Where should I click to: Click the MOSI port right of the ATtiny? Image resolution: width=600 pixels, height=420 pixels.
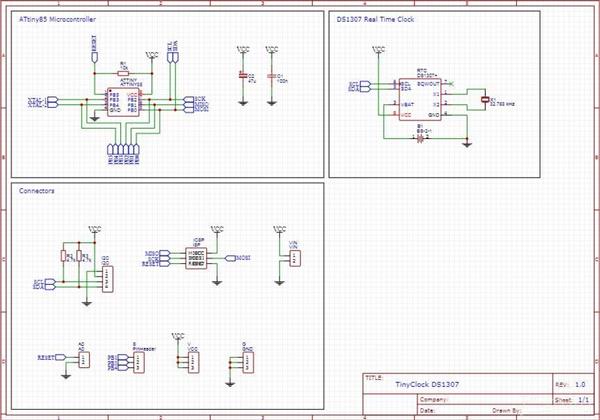click(x=196, y=109)
